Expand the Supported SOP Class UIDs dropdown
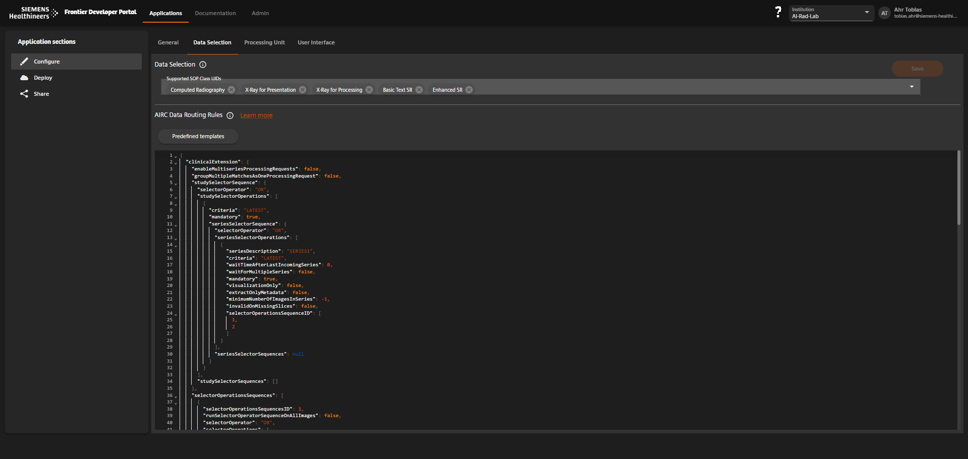This screenshot has height=459, width=968. (x=911, y=87)
